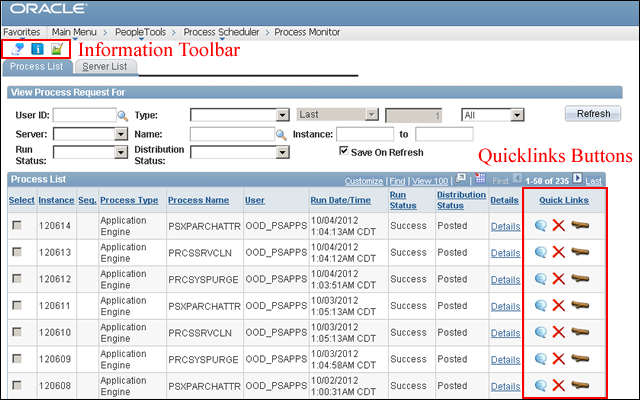Click the previous rows arrow beside First
The image size is (640, 400).
pos(517,178)
